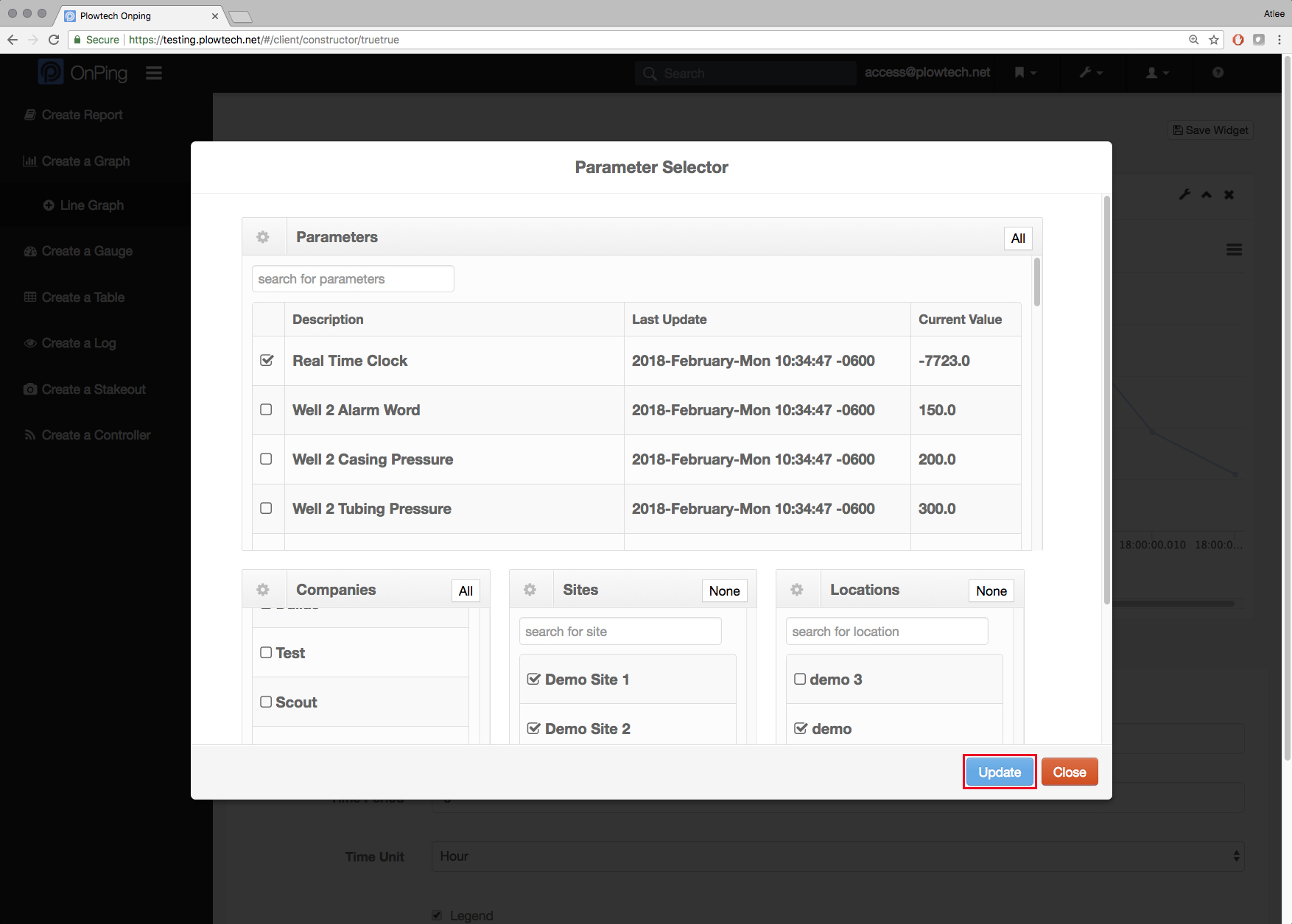Click the search for parameters field
The image size is (1292, 924).
click(353, 279)
